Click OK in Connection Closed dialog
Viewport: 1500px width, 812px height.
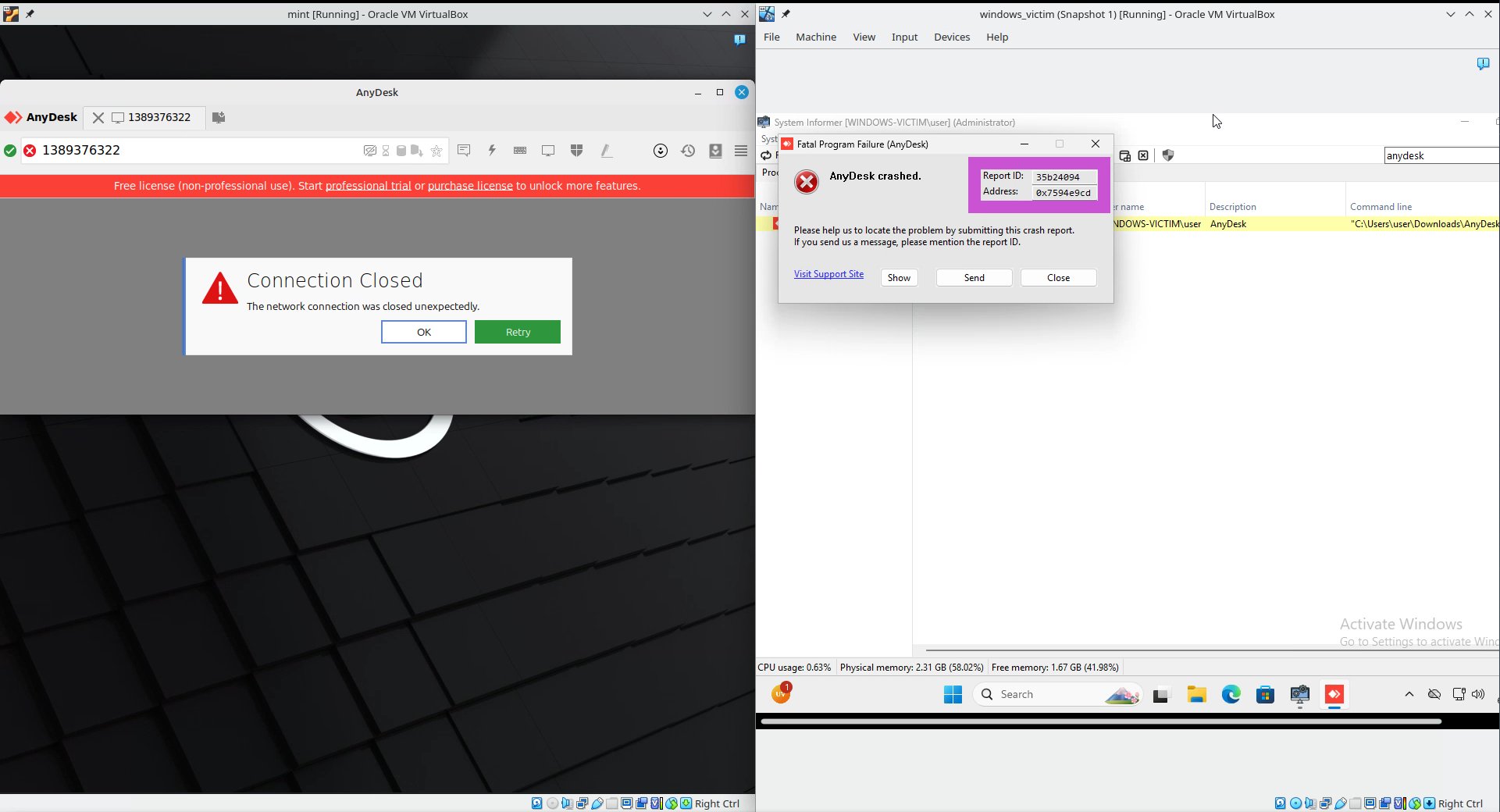424,332
